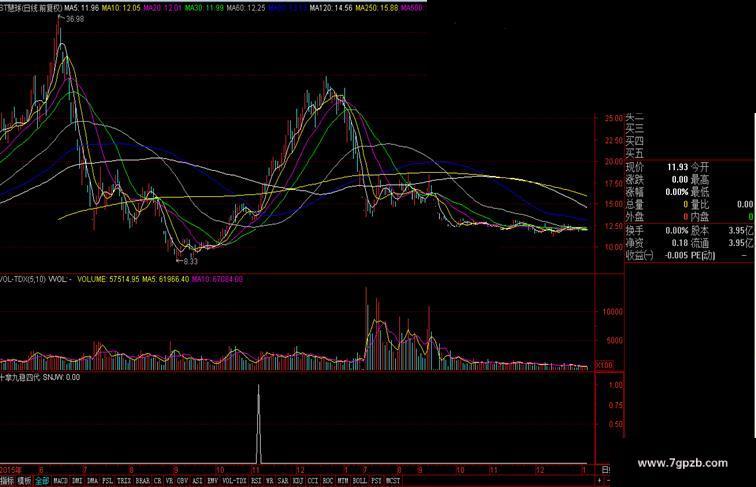The width and height of the screenshot is (756, 487).
Task: Click the MA10: 12.05 legend label
Action: tap(121, 8)
